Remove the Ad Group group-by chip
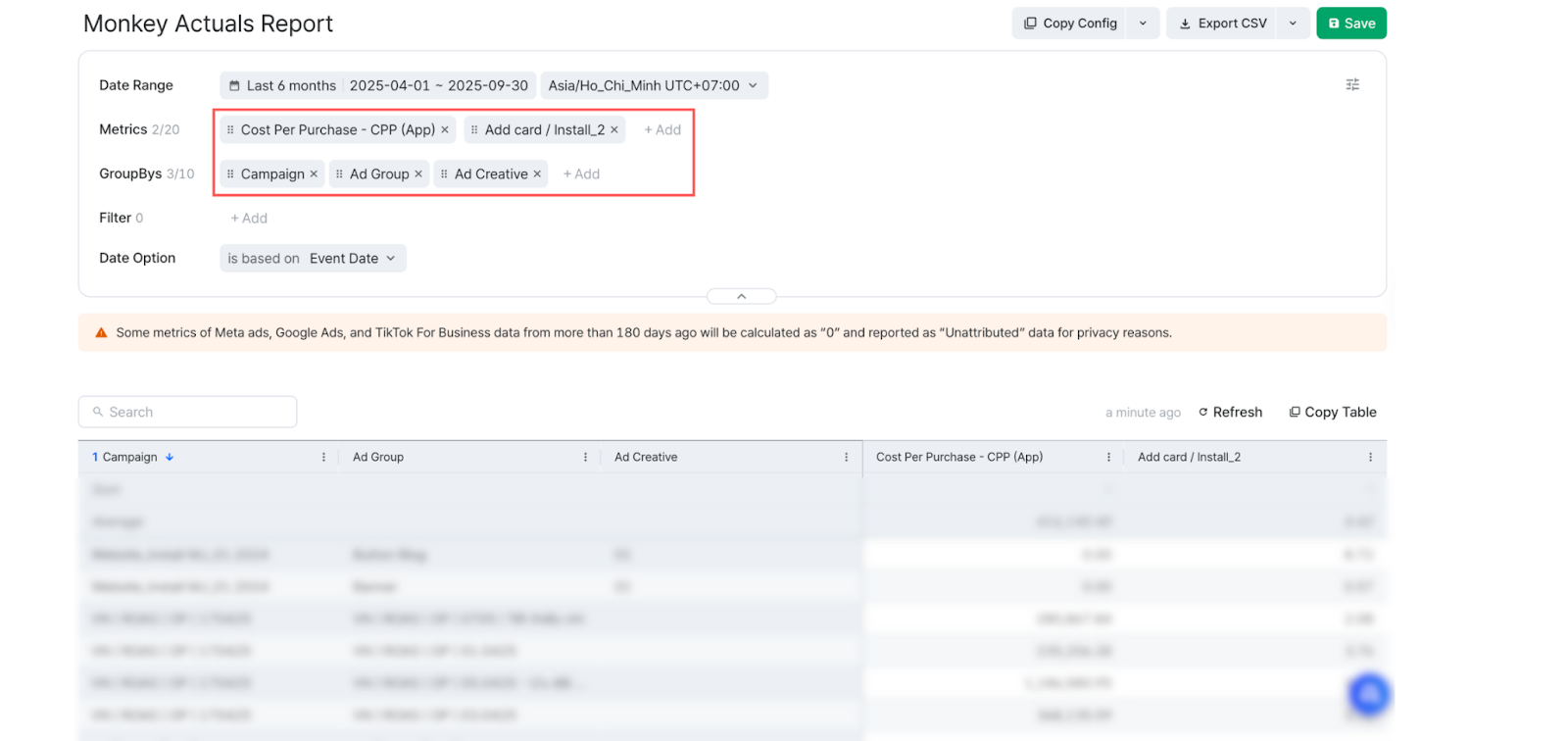This screenshot has height=741, width=1568. pyautogui.click(x=418, y=174)
